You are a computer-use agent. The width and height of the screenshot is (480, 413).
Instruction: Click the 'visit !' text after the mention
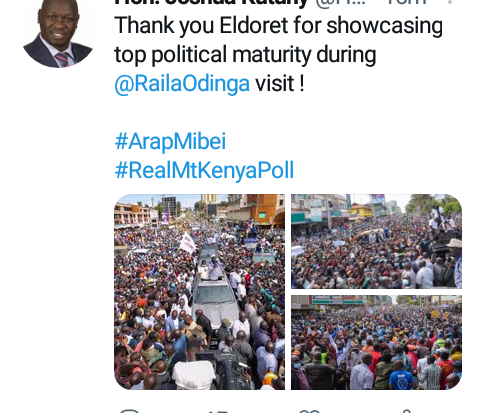click(280, 83)
